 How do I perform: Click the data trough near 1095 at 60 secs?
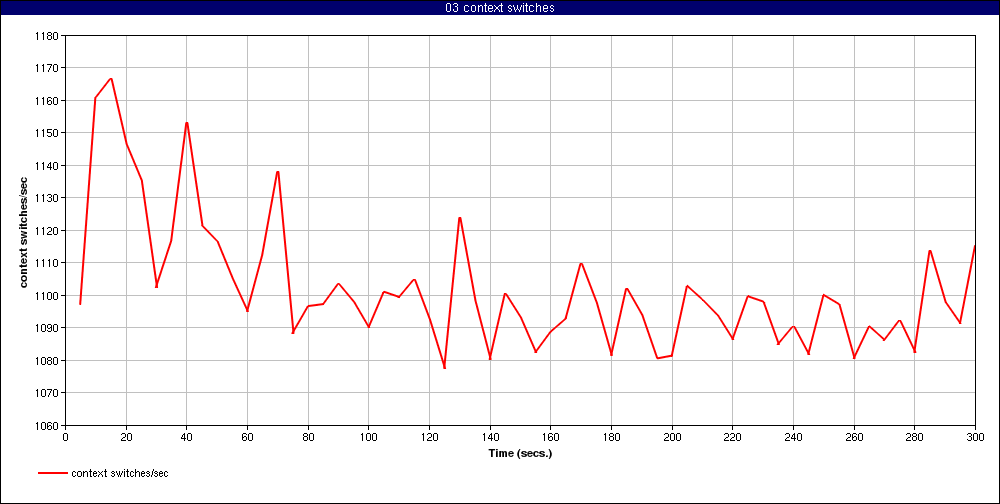pyautogui.click(x=247, y=311)
